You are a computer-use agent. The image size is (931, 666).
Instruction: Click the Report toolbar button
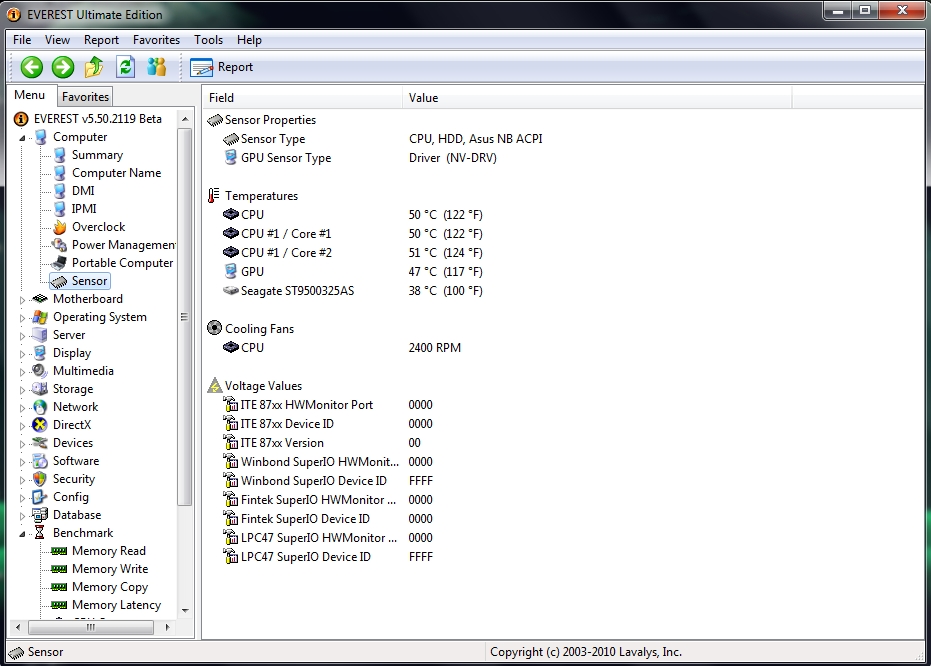pyautogui.click(x=221, y=67)
